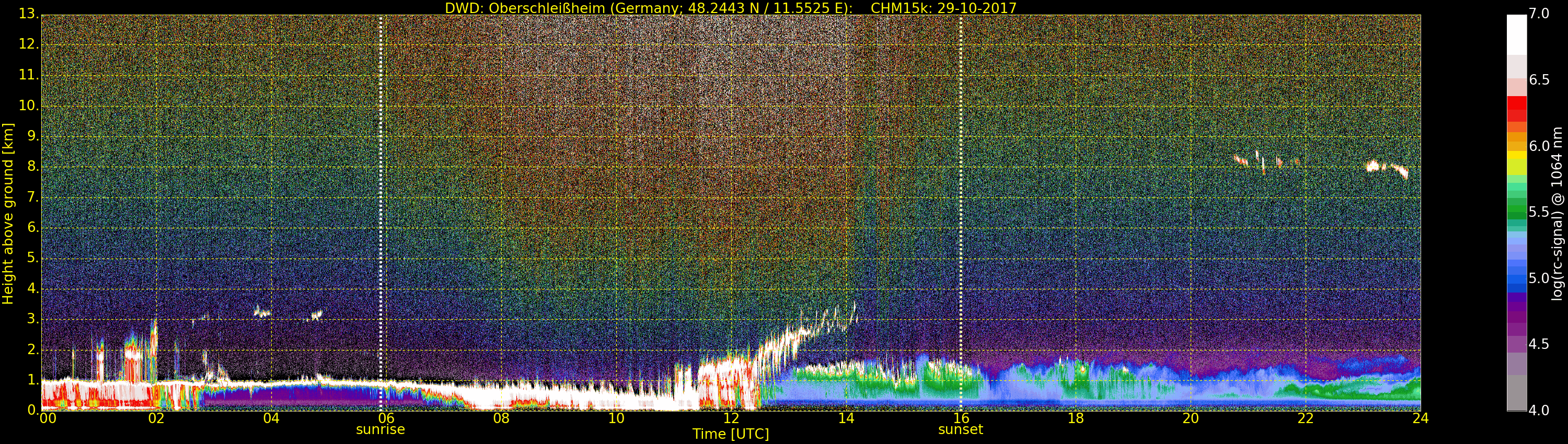
Task: Click the CHM15k: 29-10-2017 title text
Action: pos(943,8)
